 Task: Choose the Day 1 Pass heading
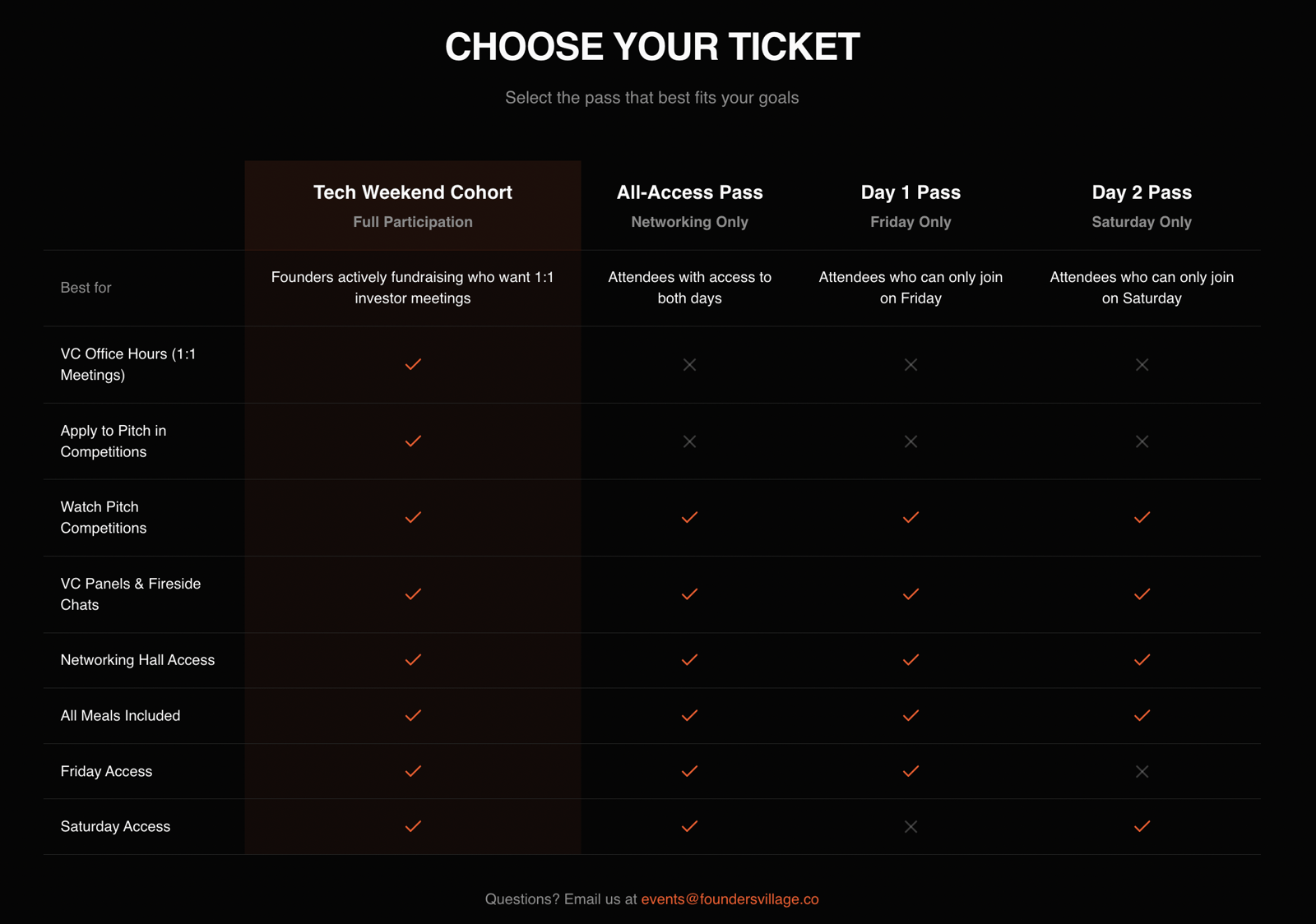(x=911, y=192)
